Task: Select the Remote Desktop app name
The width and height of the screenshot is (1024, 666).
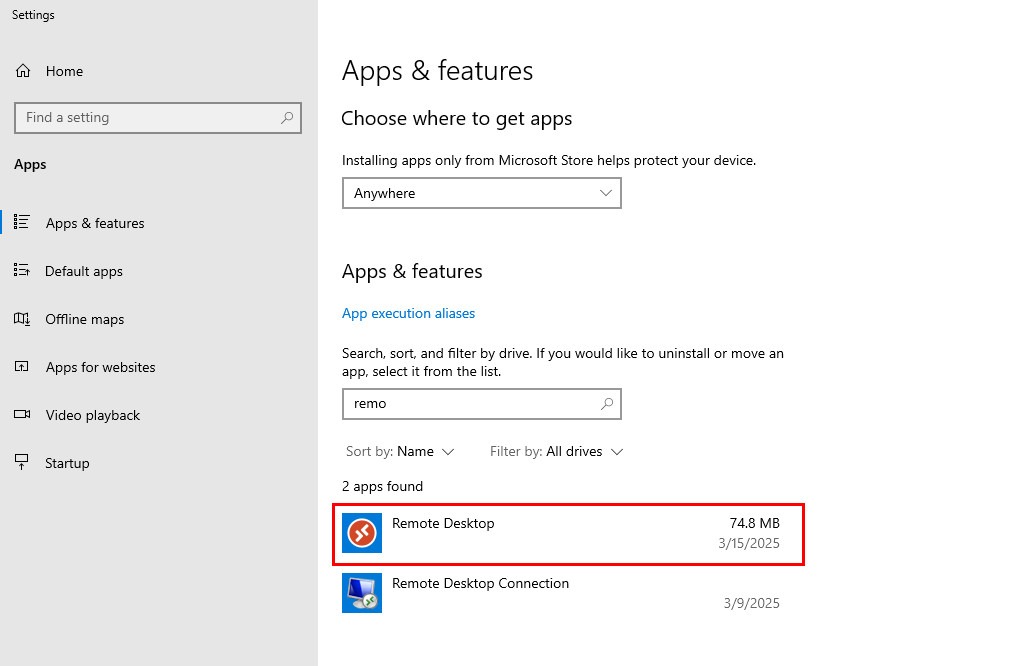Action: 443,523
